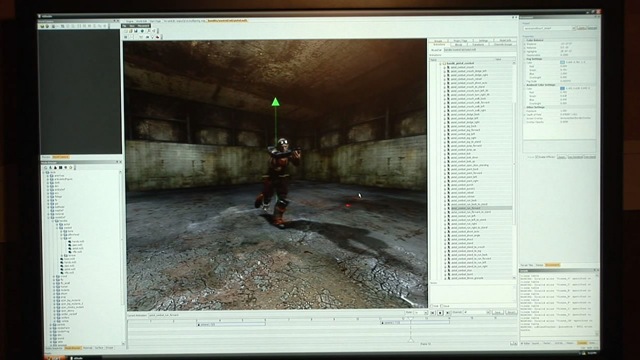Click the green sphere icon in viewport toolbar
Screen dimensions: 640x360
pyautogui.click(x=142, y=31)
